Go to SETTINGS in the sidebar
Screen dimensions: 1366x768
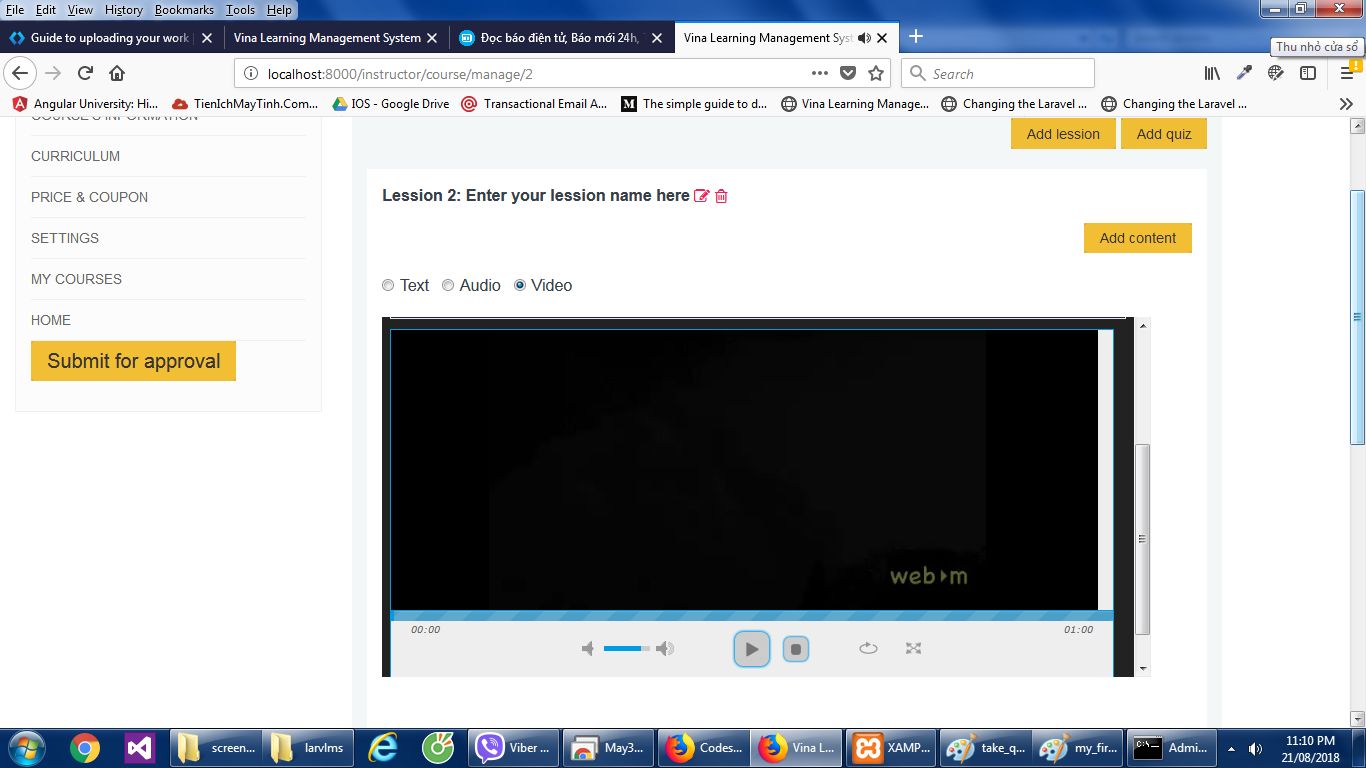[x=65, y=238]
